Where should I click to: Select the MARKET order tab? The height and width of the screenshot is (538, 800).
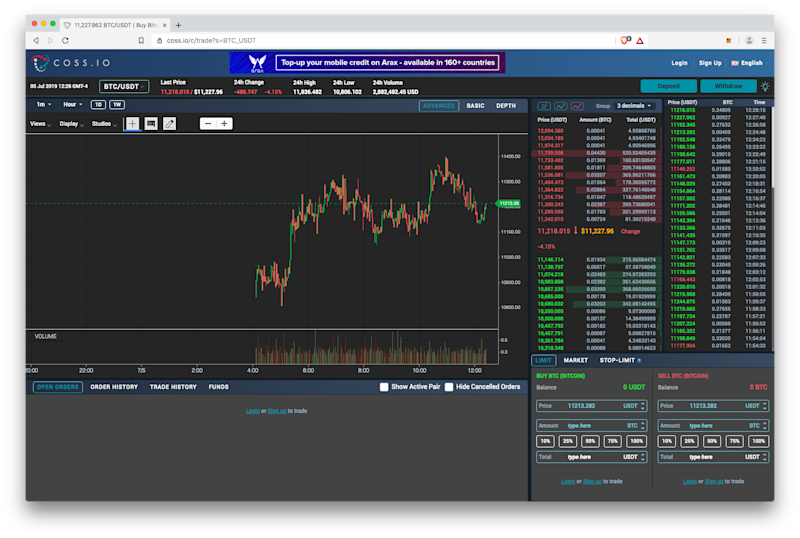[576, 360]
